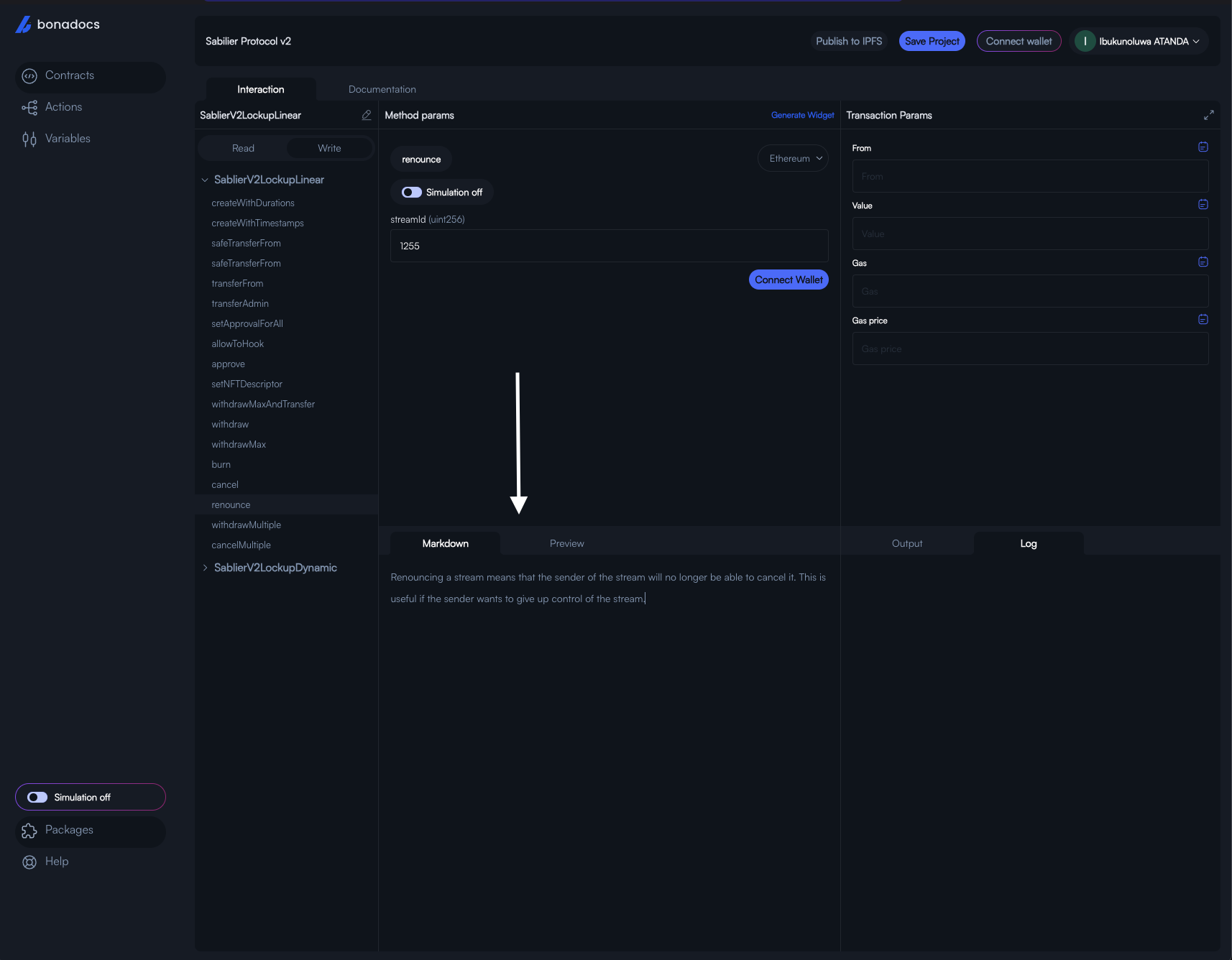1232x960 pixels.
Task: Select createWithTimestamps method
Action: point(257,223)
